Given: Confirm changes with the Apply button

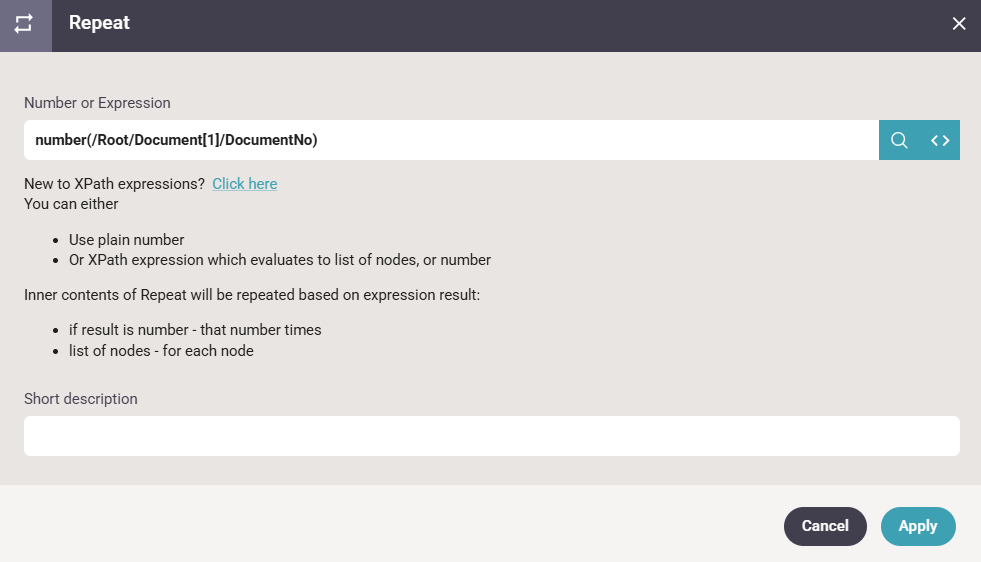Looking at the screenshot, I should [917, 526].
